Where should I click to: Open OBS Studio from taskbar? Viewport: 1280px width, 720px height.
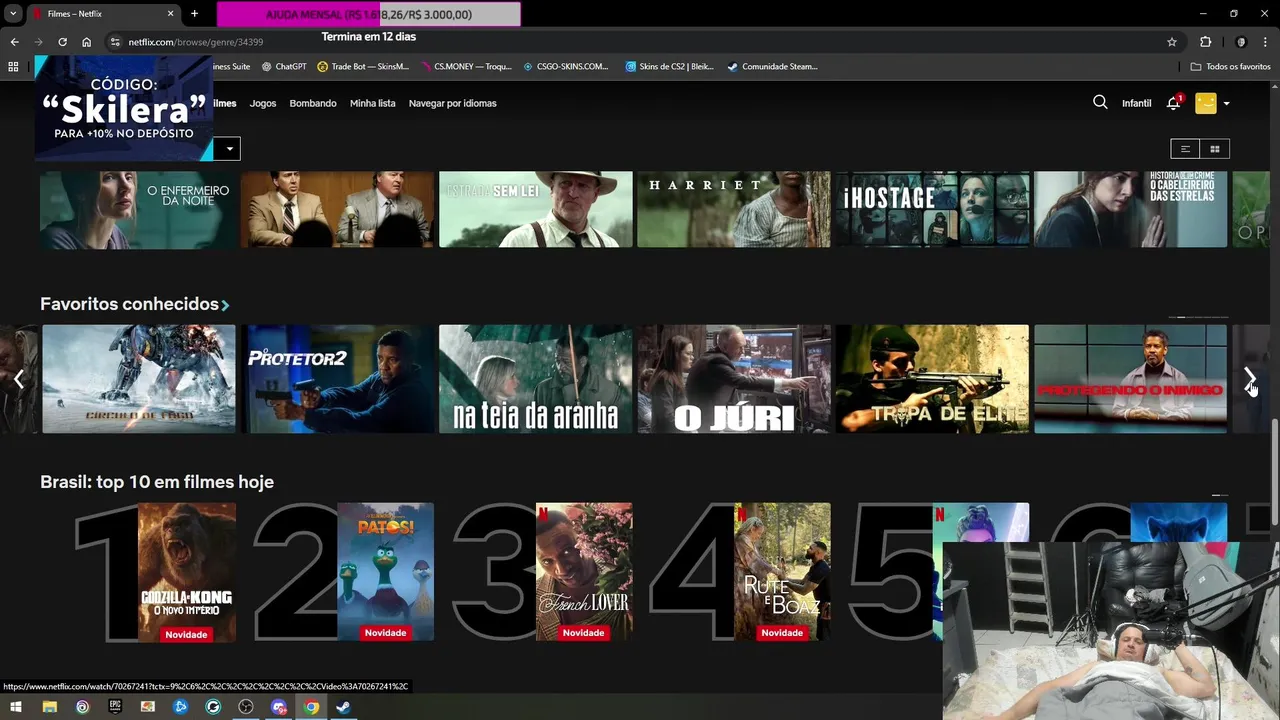[246, 707]
